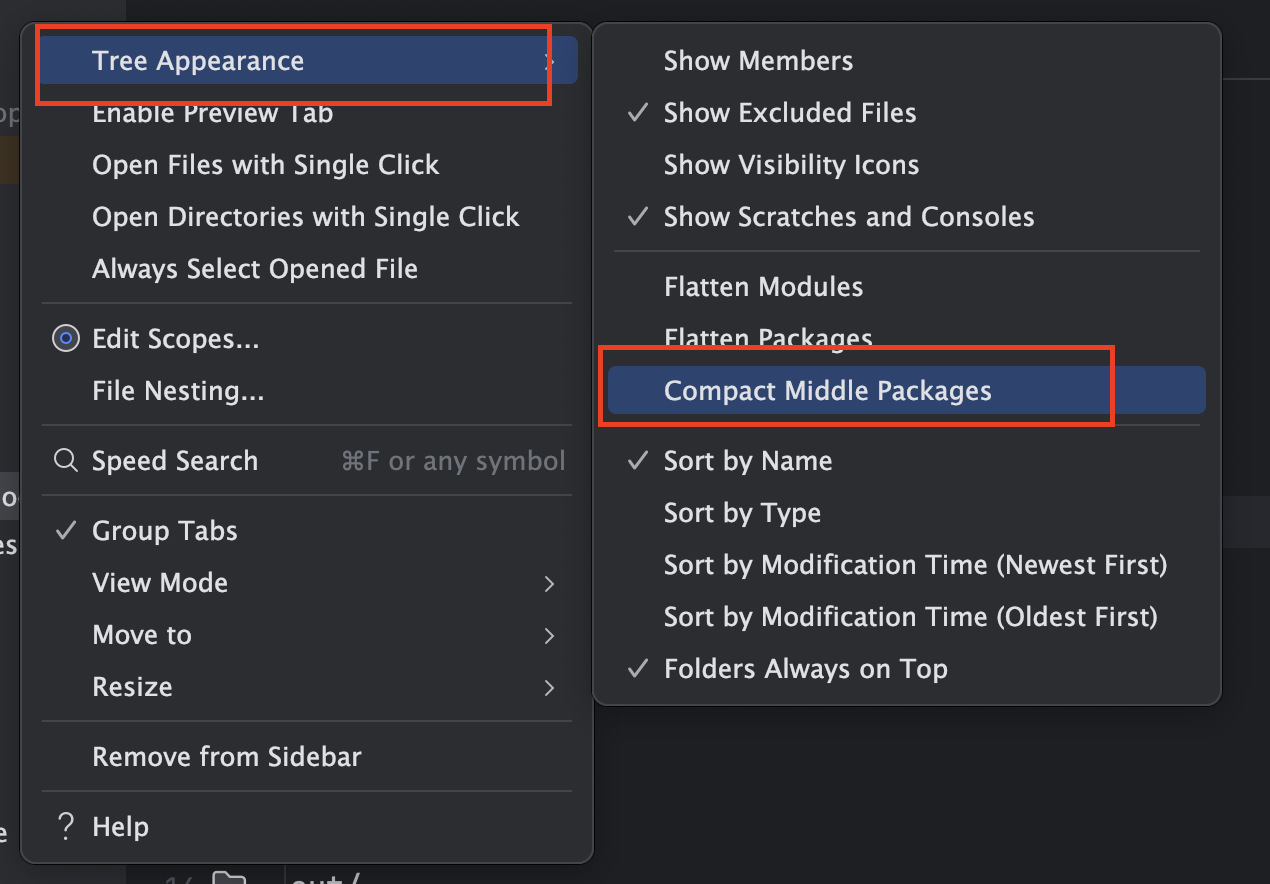This screenshot has width=1270, height=884.
Task: Open the Move to submenu
Action: pos(142,635)
